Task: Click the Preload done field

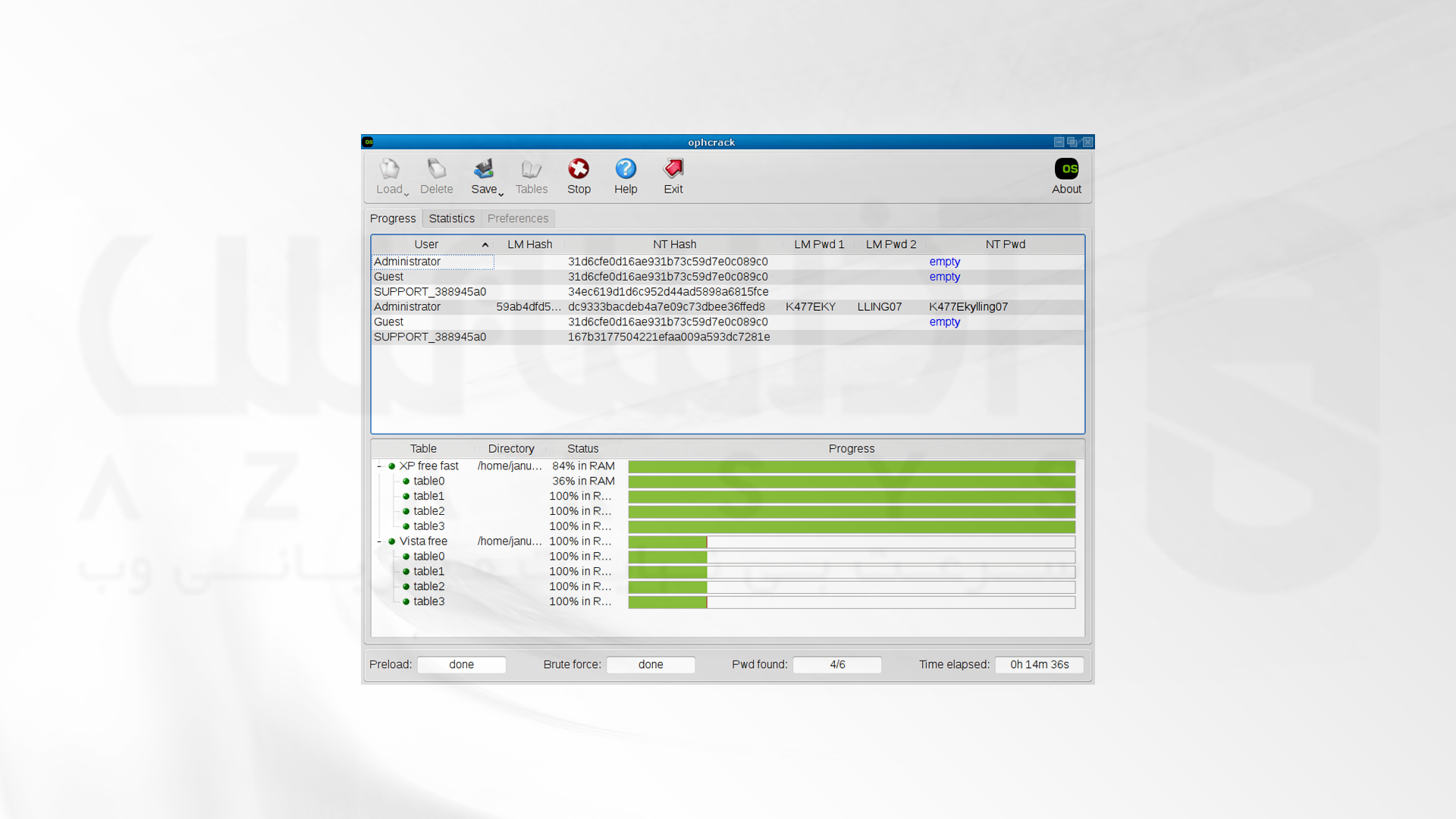Action: click(461, 664)
